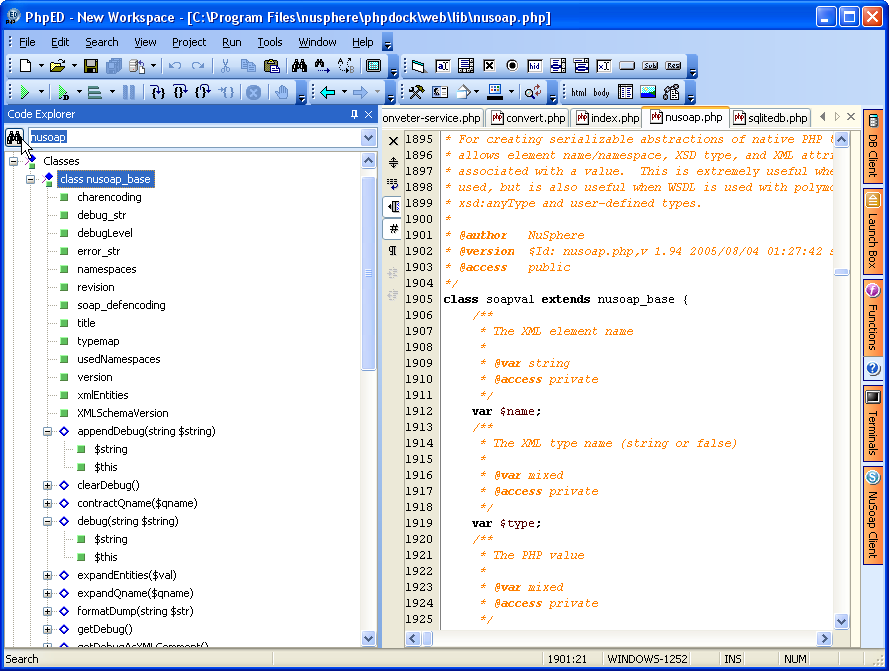The width and height of the screenshot is (889, 671).
Task: Click the Save floppy disk icon
Action: 91,66
